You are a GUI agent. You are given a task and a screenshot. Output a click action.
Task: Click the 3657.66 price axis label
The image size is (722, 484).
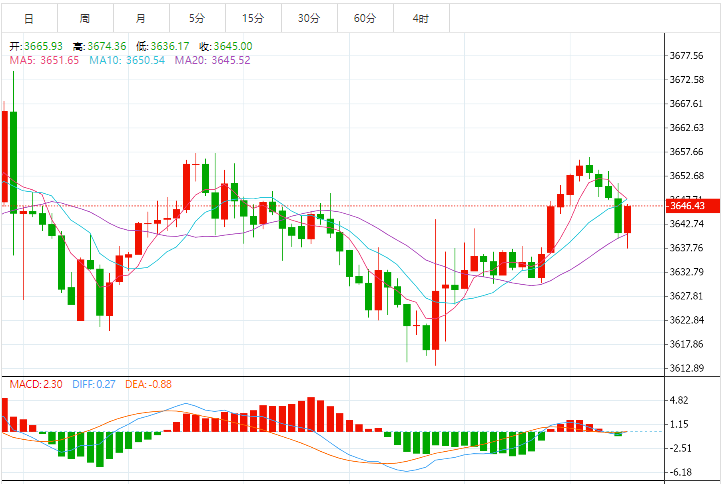[686, 152]
